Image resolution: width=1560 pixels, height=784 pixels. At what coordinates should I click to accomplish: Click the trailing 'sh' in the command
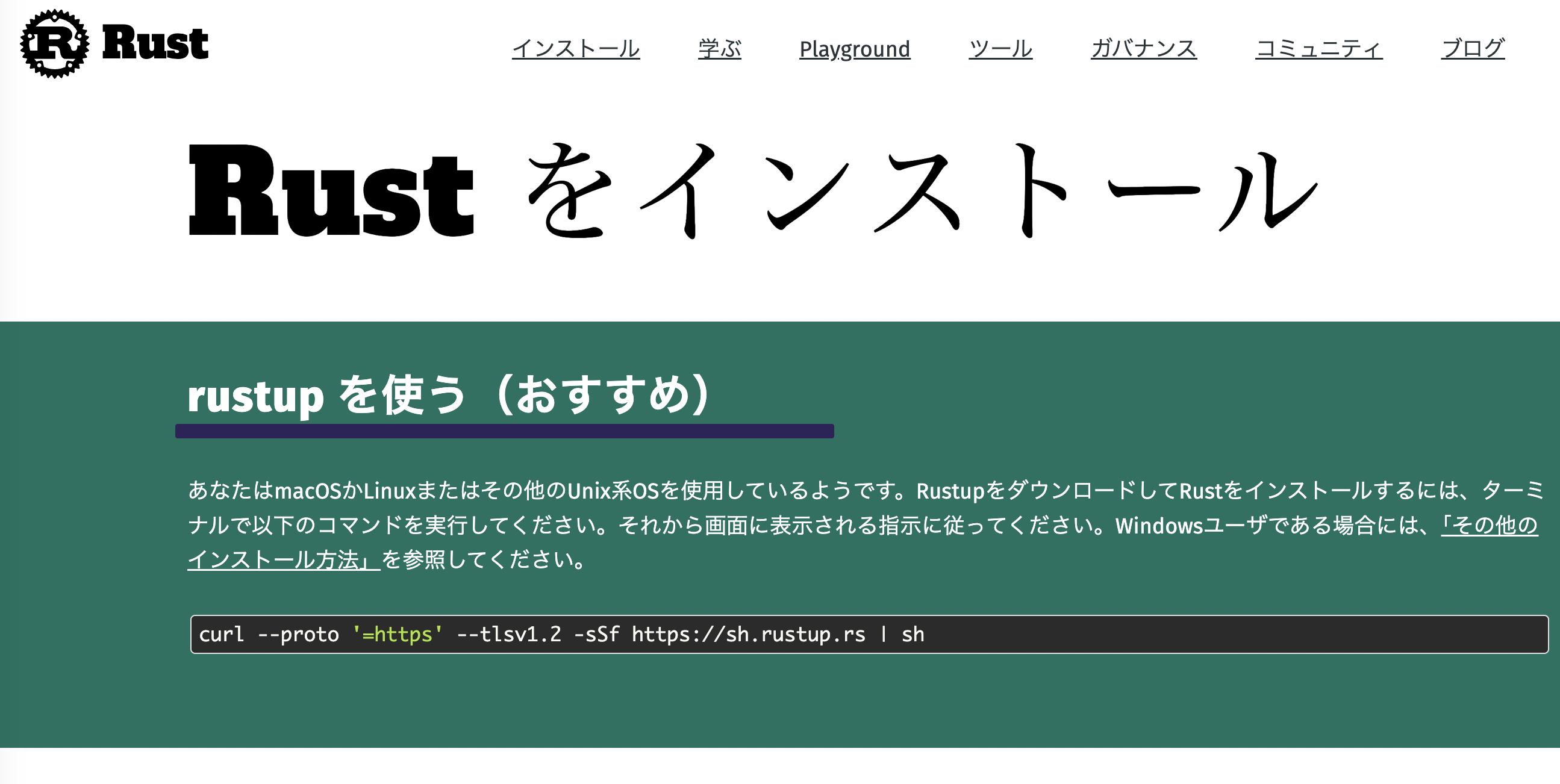(x=913, y=635)
